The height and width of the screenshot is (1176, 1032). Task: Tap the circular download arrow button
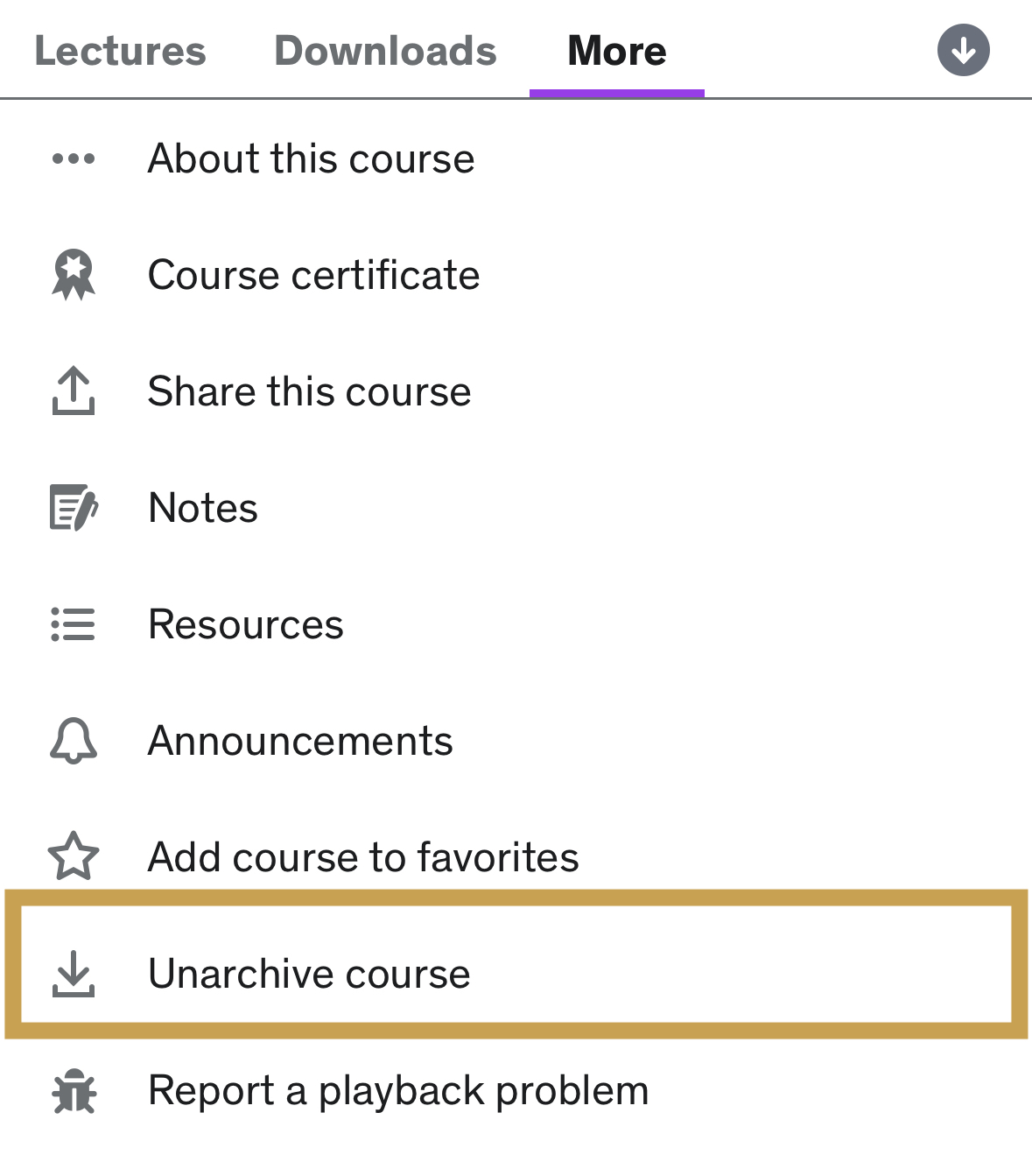coord(963,51)
